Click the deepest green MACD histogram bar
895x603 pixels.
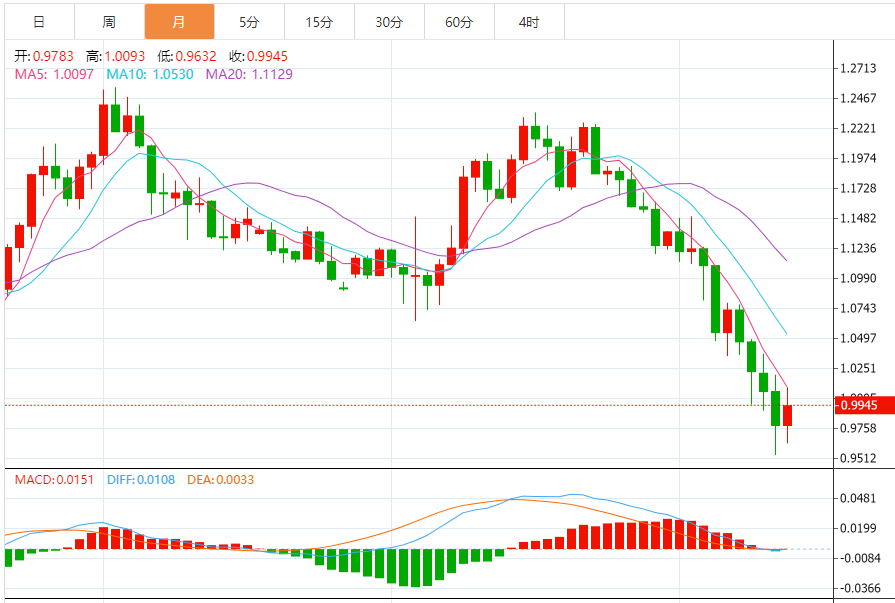416,568
